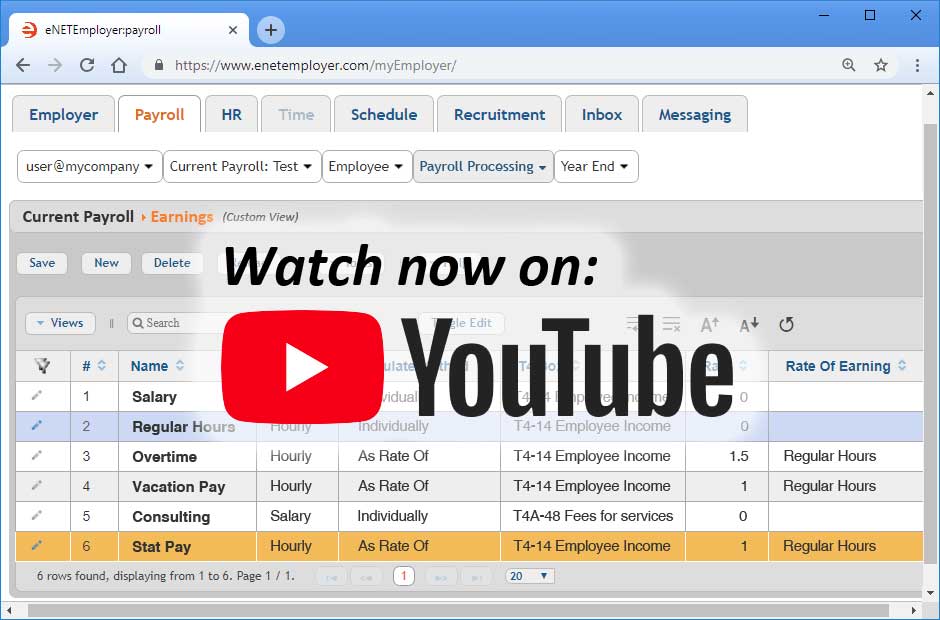Expand the Payroll Processing dropdown menu
940x620 pixels.
[482, 167]
